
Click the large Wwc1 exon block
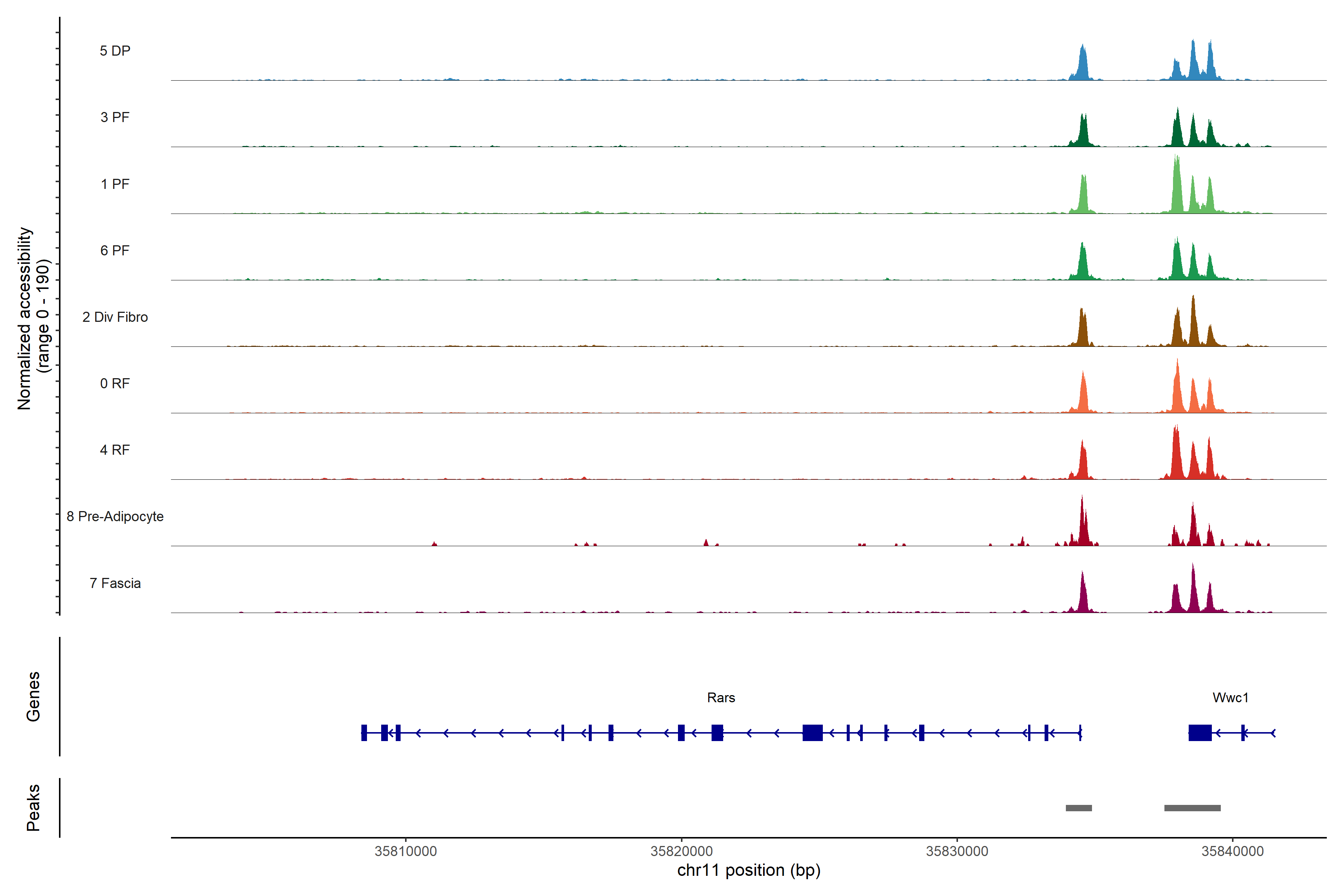coord(1200,732)
